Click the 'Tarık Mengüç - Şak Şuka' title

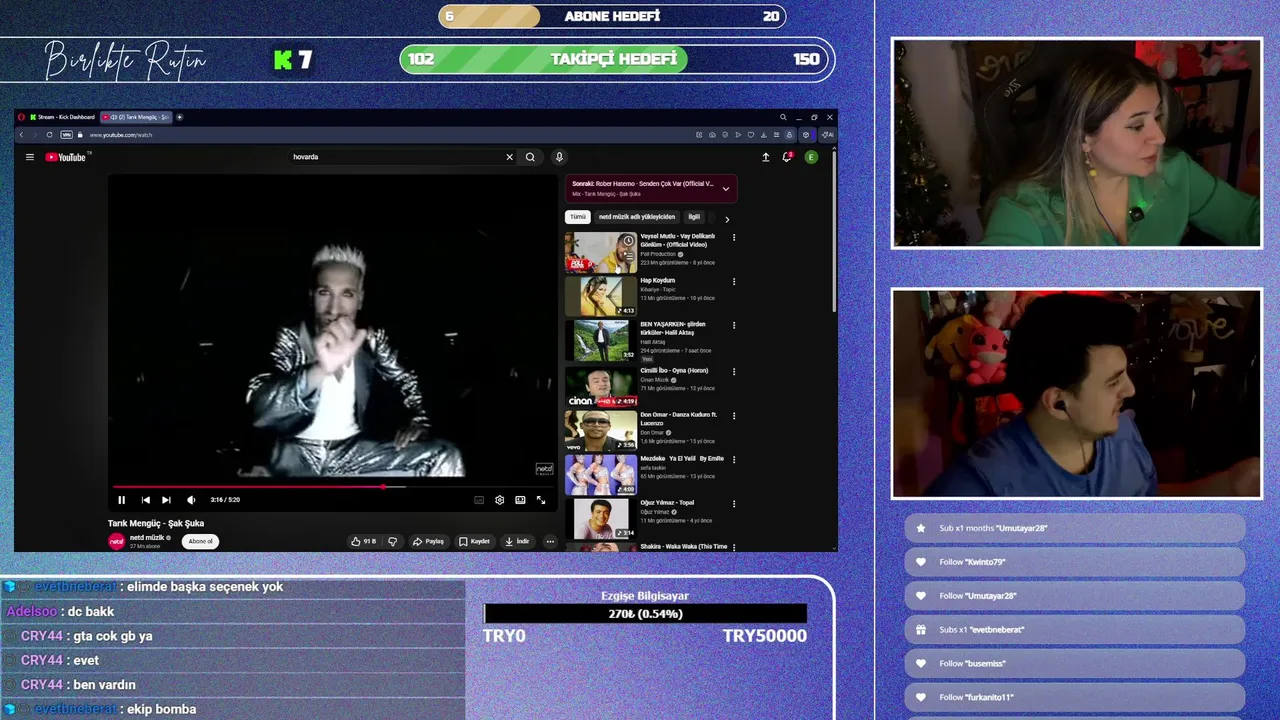click(x=156, y=523)
